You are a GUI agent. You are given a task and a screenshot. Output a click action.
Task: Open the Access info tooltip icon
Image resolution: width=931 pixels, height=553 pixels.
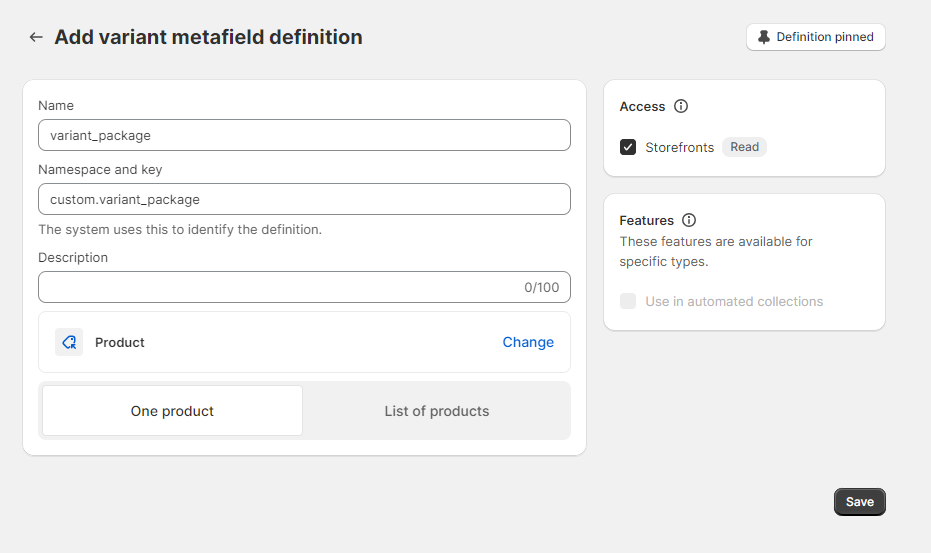point(681,106)
